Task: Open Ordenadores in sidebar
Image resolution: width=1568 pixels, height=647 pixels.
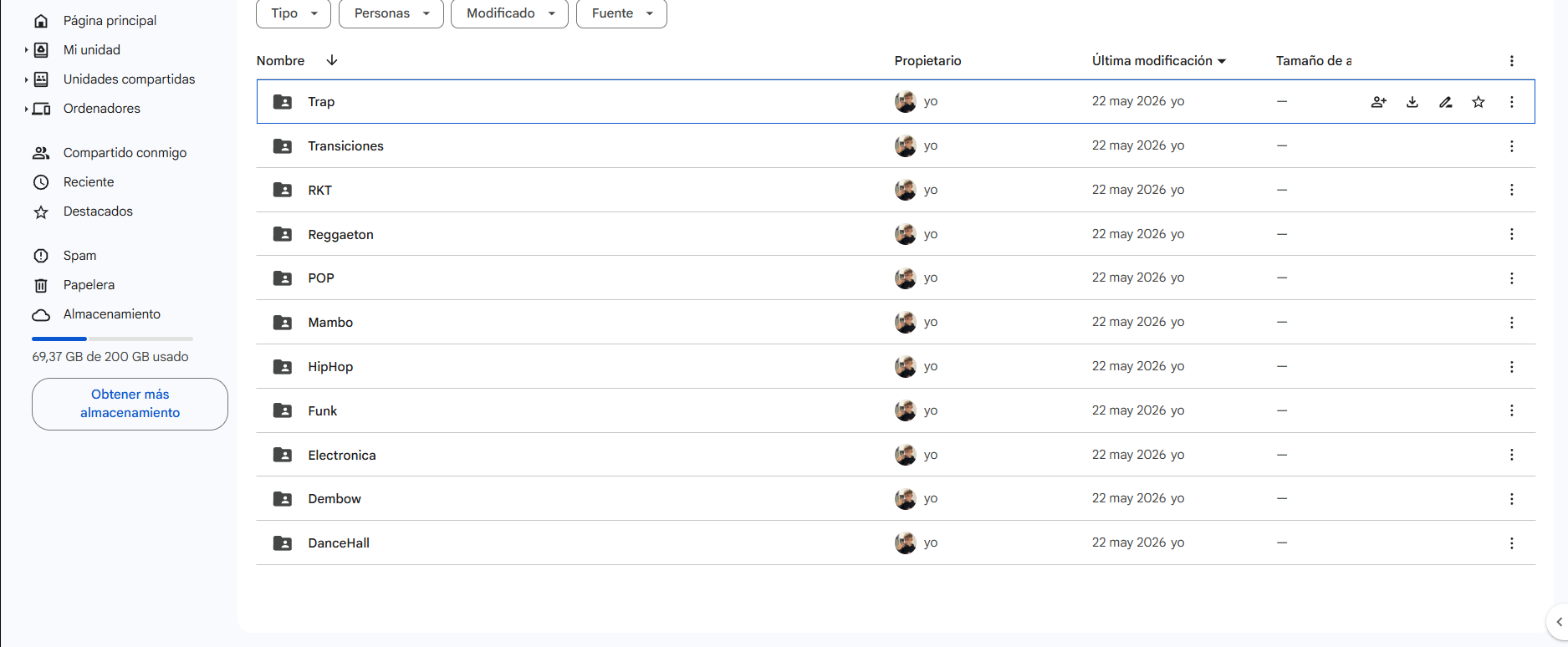Action: 102,109
